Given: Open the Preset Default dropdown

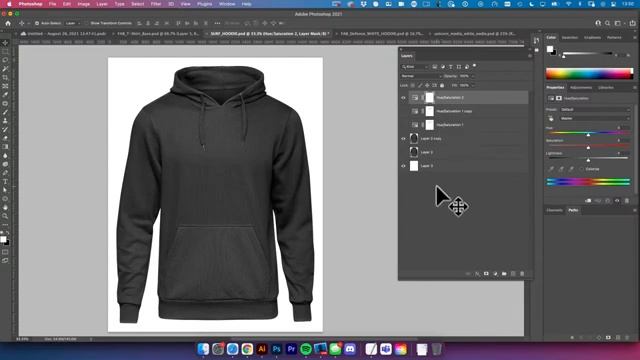Looking at the screenshot, I should click(595, 109).
